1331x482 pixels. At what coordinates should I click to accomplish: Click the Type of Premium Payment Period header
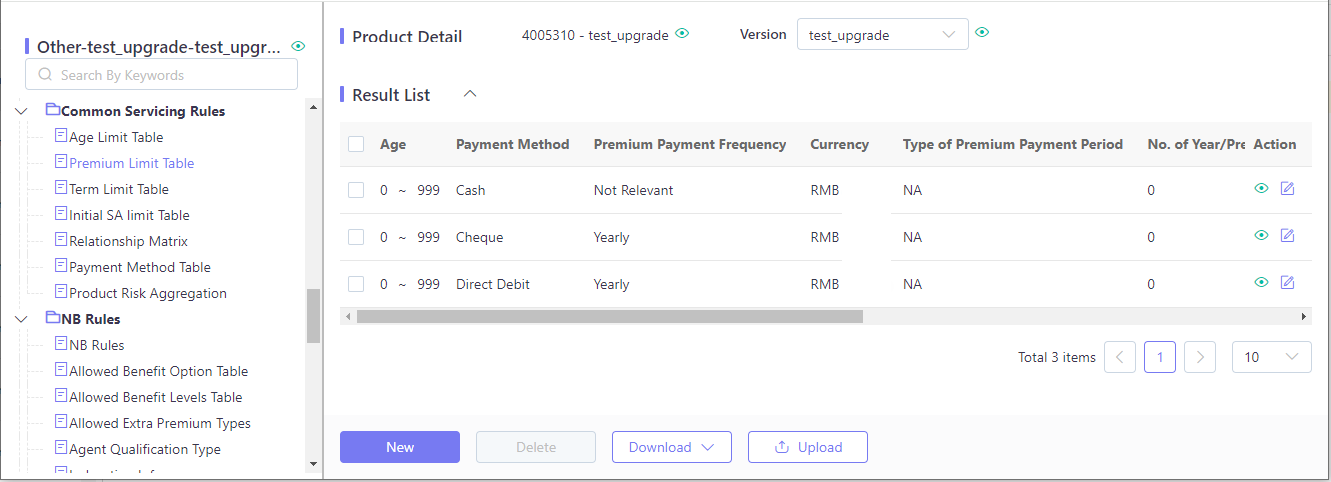click(1013, 144)
